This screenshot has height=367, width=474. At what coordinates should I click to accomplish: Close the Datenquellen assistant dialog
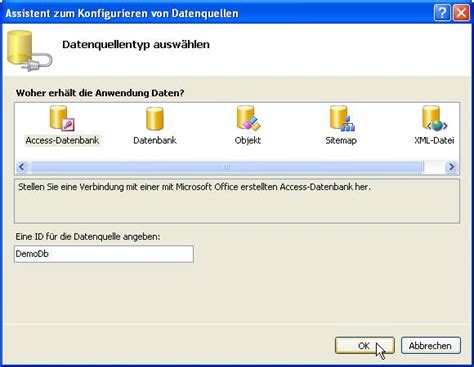click(x=461, y=13)
